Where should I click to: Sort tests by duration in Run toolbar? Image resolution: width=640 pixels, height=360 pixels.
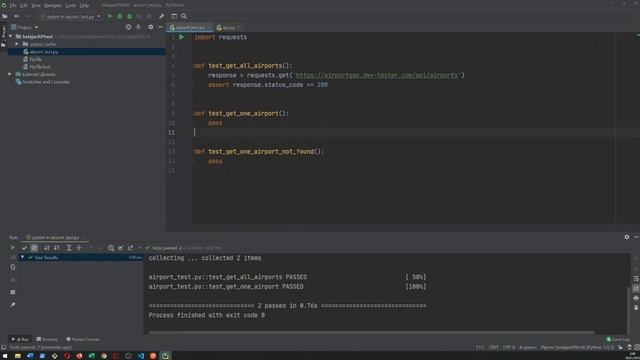click(57, 248)
